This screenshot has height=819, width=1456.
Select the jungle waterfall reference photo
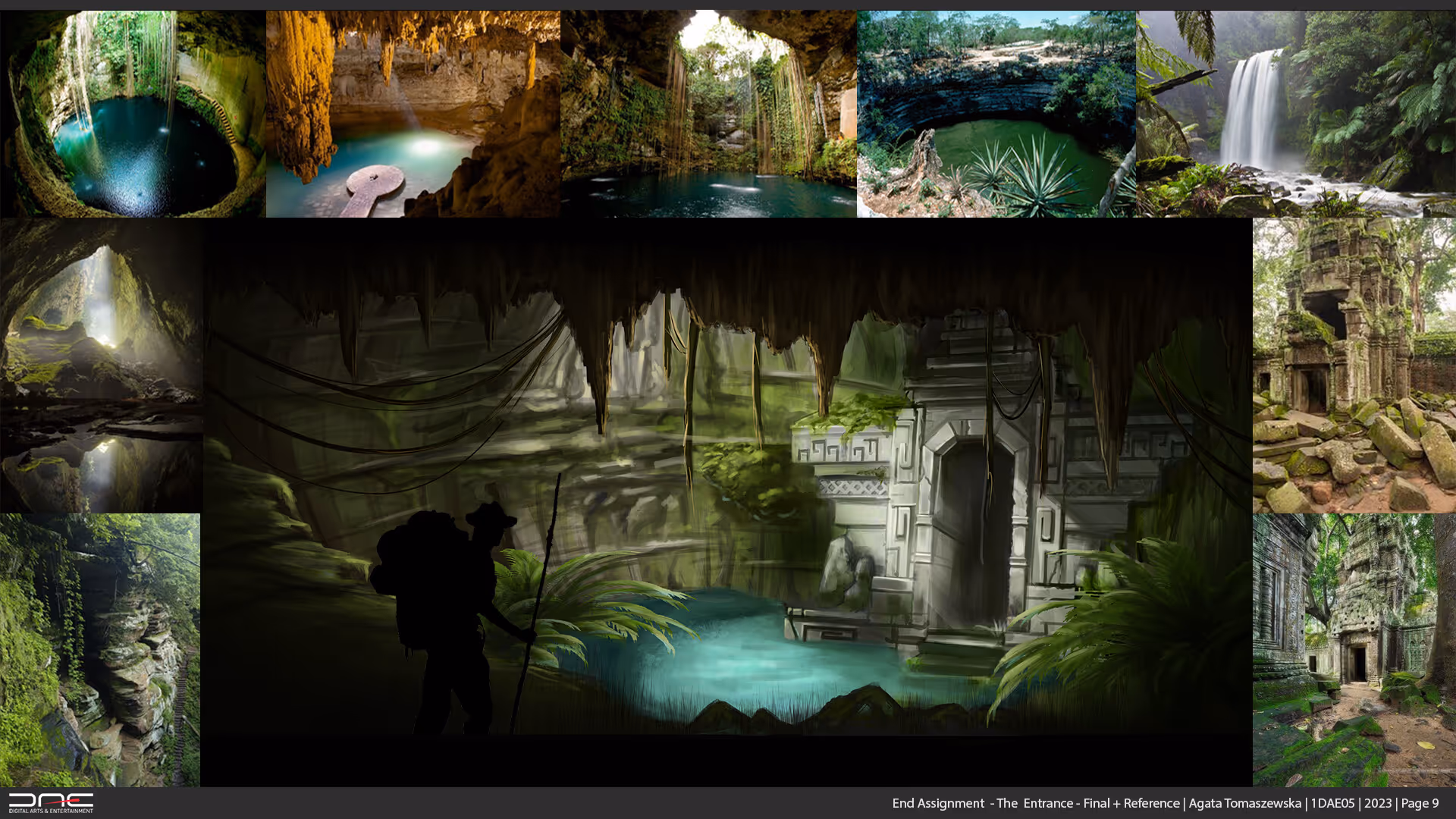coord(1296,114)
